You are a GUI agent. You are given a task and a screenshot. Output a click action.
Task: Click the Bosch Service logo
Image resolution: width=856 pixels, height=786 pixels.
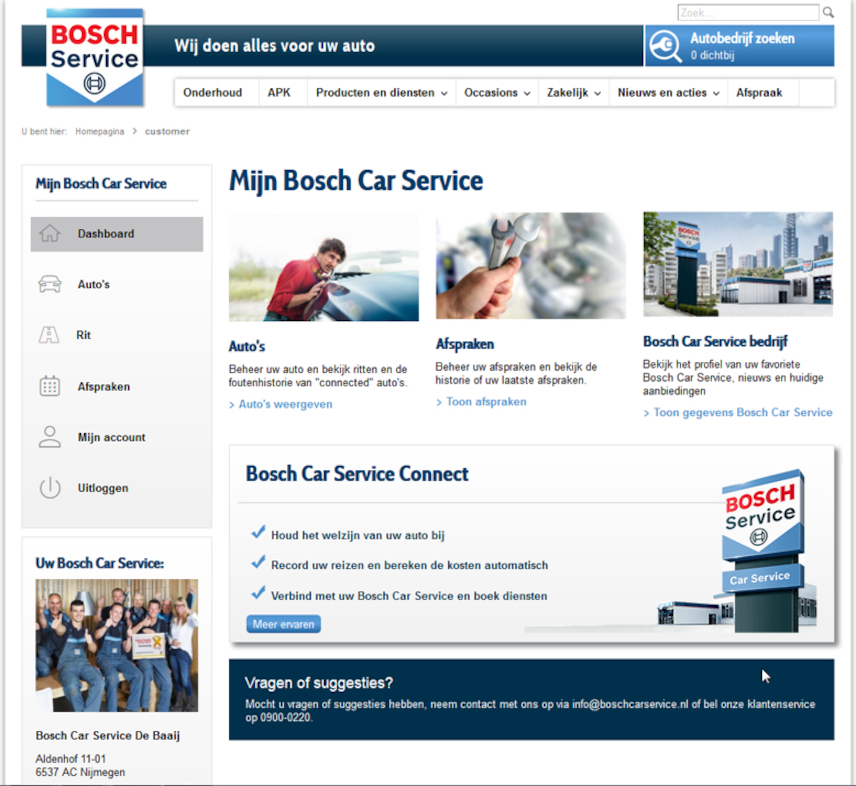[95, 57]
